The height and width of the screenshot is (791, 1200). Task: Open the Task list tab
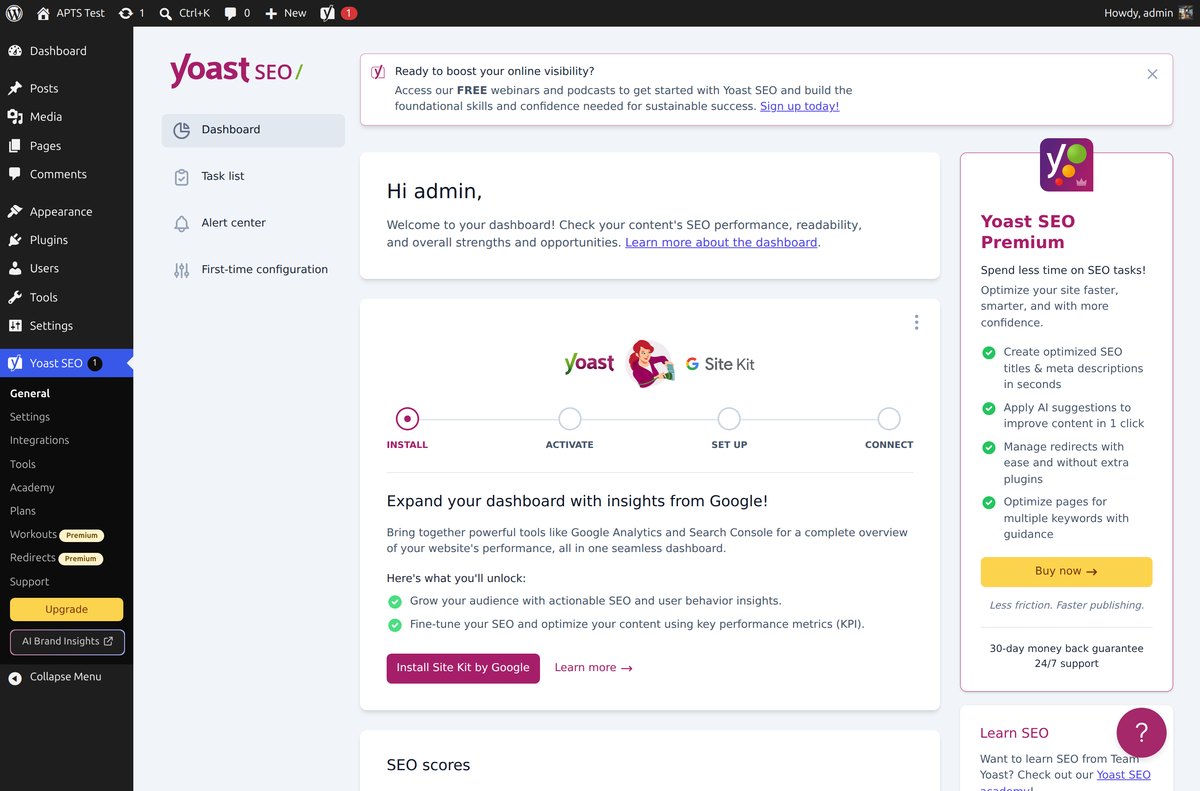coord(253,176)
